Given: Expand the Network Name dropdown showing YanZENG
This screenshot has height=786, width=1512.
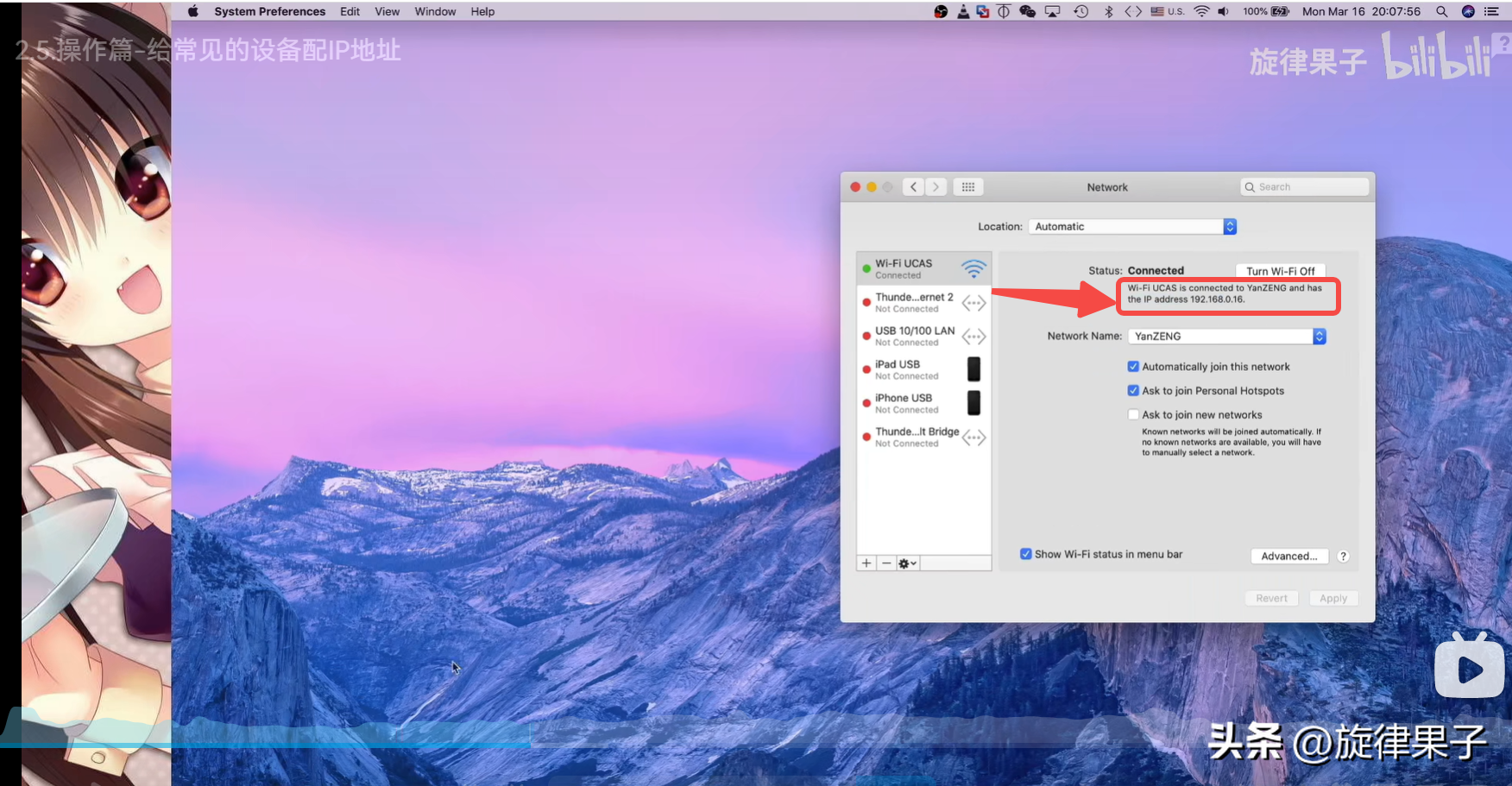Looking at the screenshot, I should [x=1225, y=336].
